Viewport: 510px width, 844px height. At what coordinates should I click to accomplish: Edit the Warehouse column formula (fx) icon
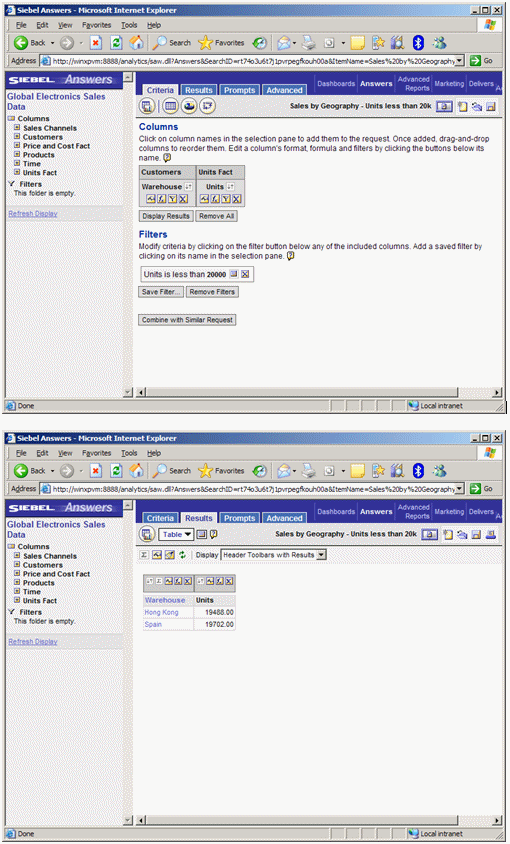tap(162, 199)
